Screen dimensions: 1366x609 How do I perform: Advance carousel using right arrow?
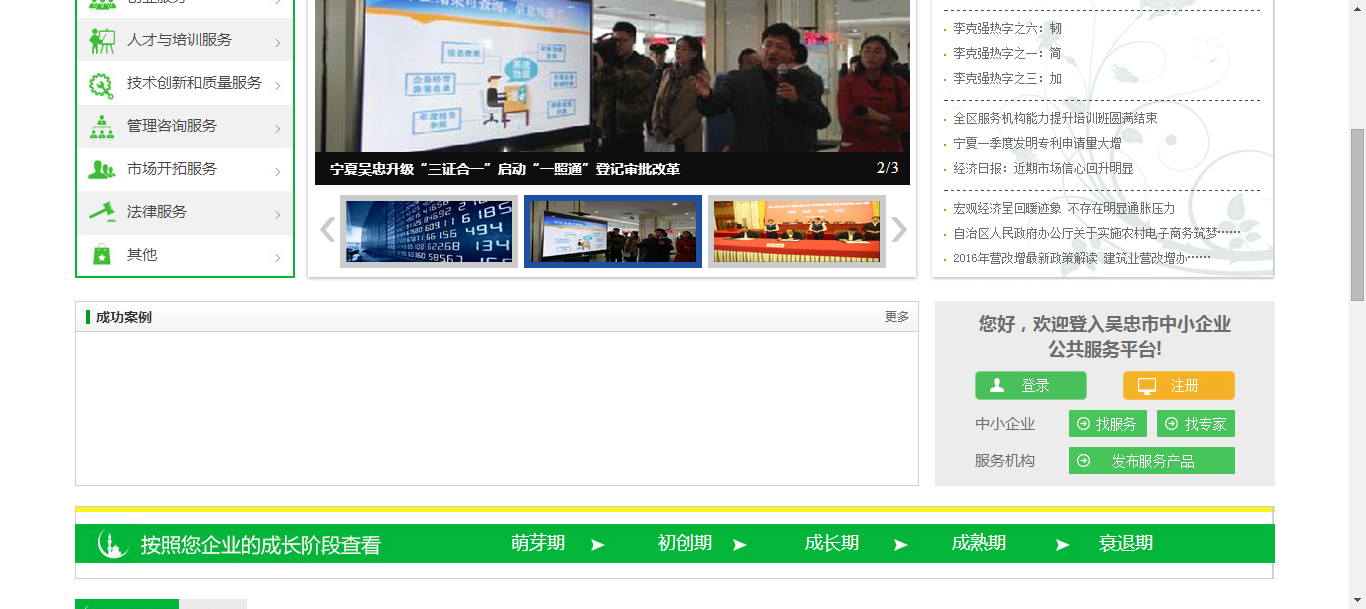coord(899,230)
